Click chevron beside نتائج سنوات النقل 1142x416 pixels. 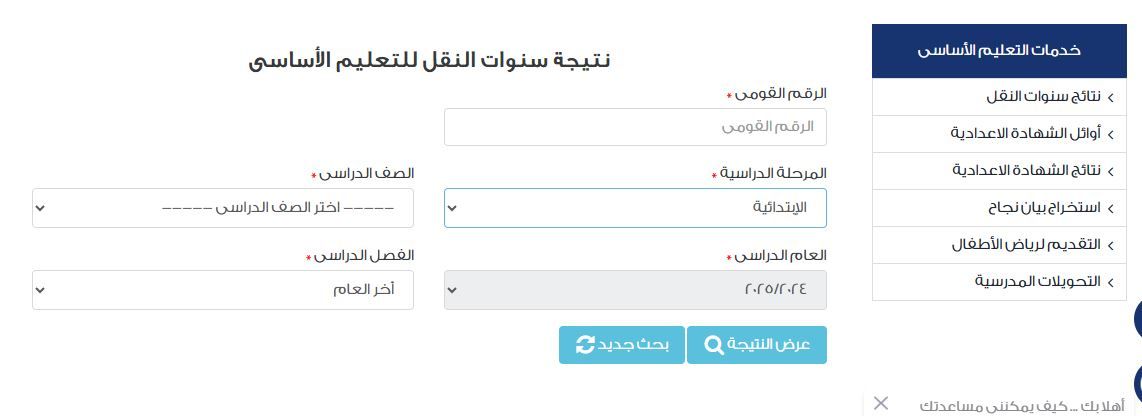click(1110, 98)
